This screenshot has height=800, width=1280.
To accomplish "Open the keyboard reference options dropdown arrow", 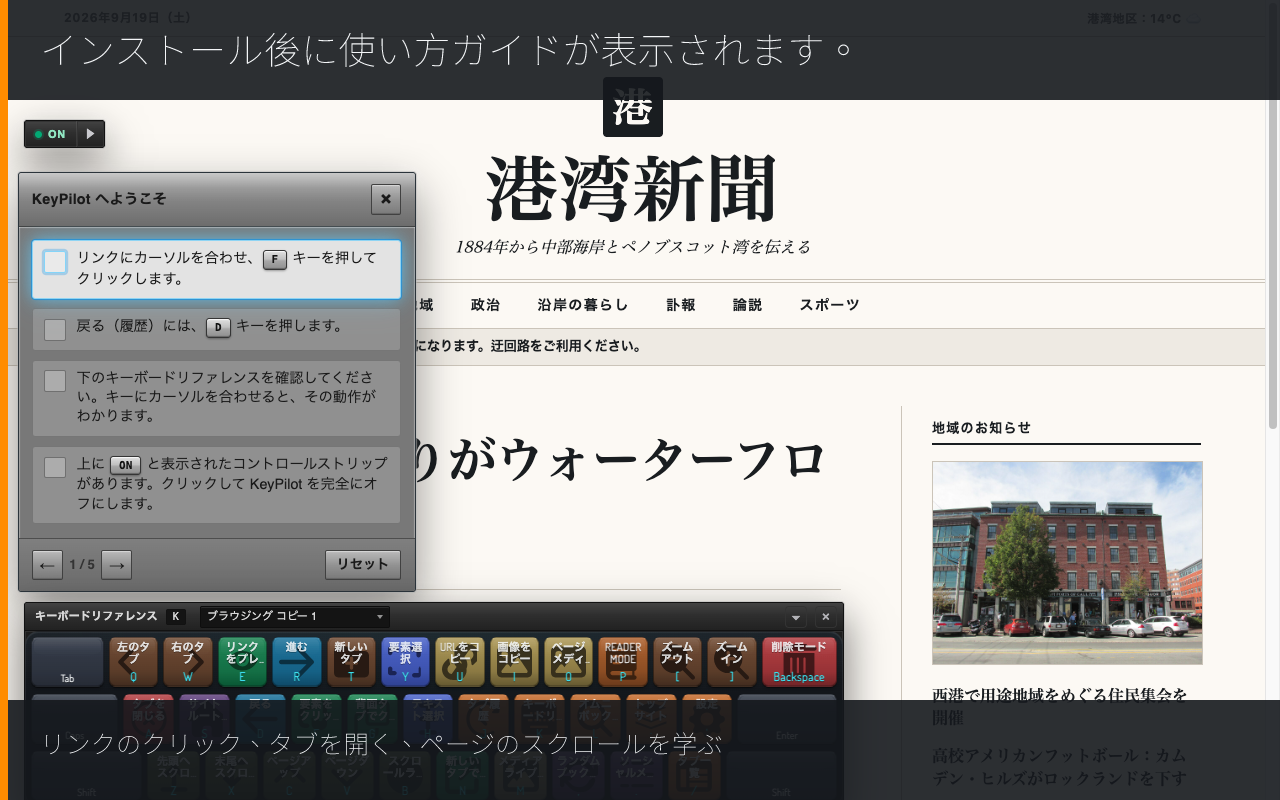I will pos(797,617).
